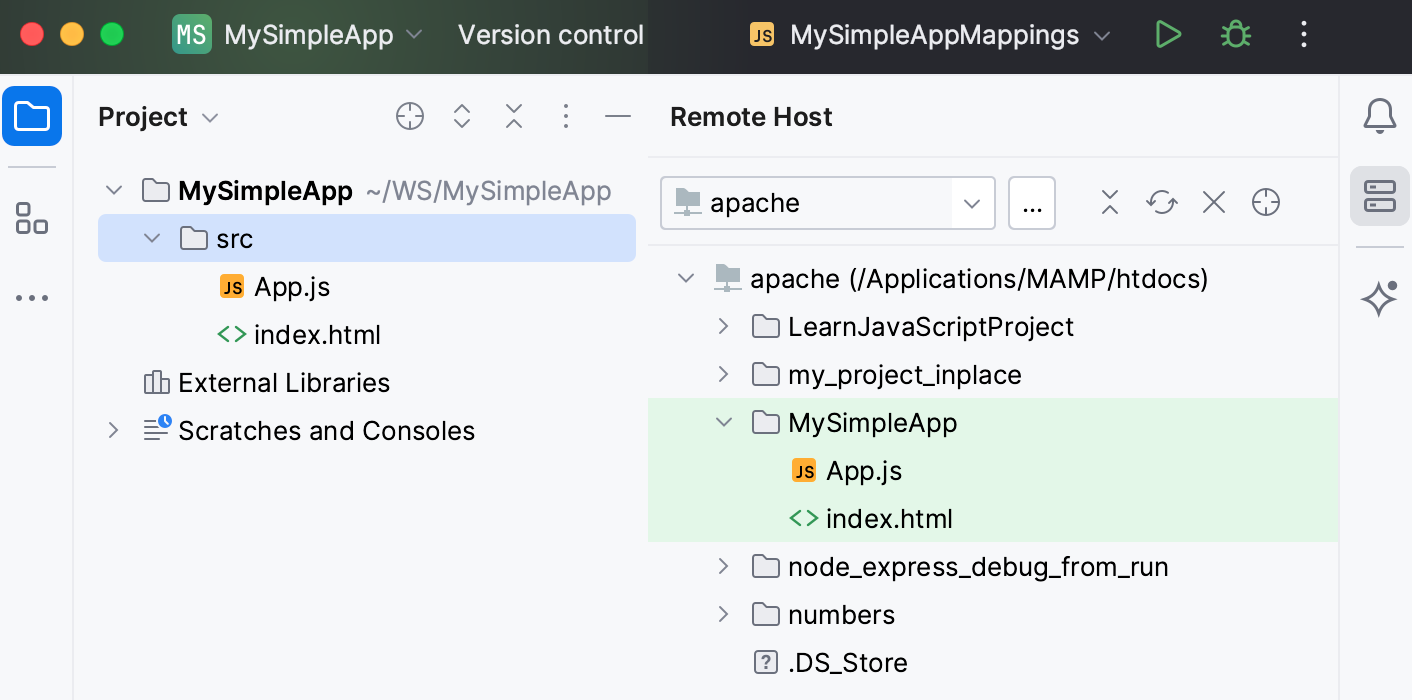
Task: Open the apache server dropdown
Action: pyautogui.click(x=969, y=203)
